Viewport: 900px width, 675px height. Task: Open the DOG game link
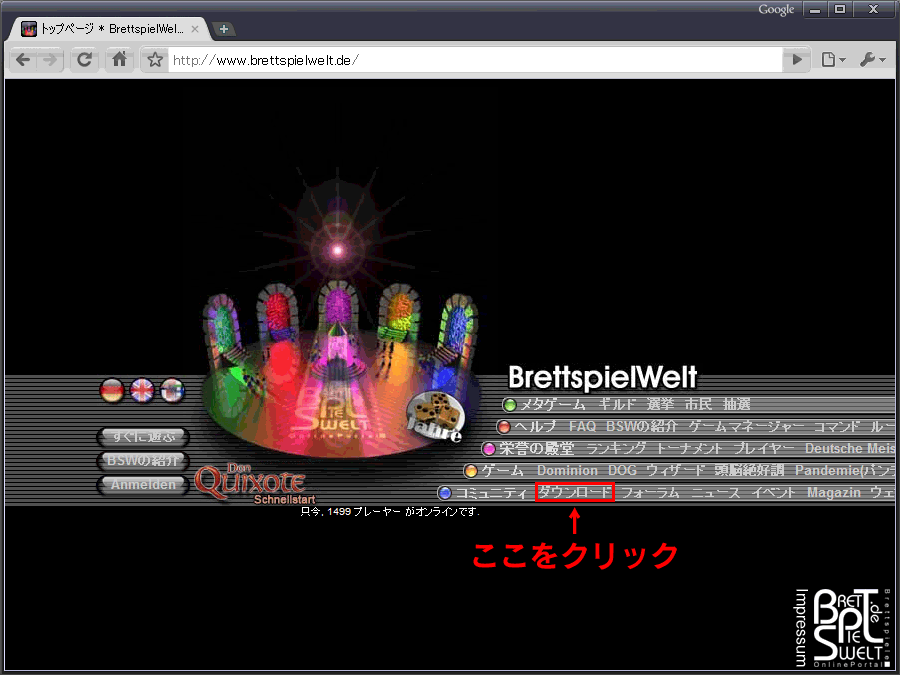(622, 471)
